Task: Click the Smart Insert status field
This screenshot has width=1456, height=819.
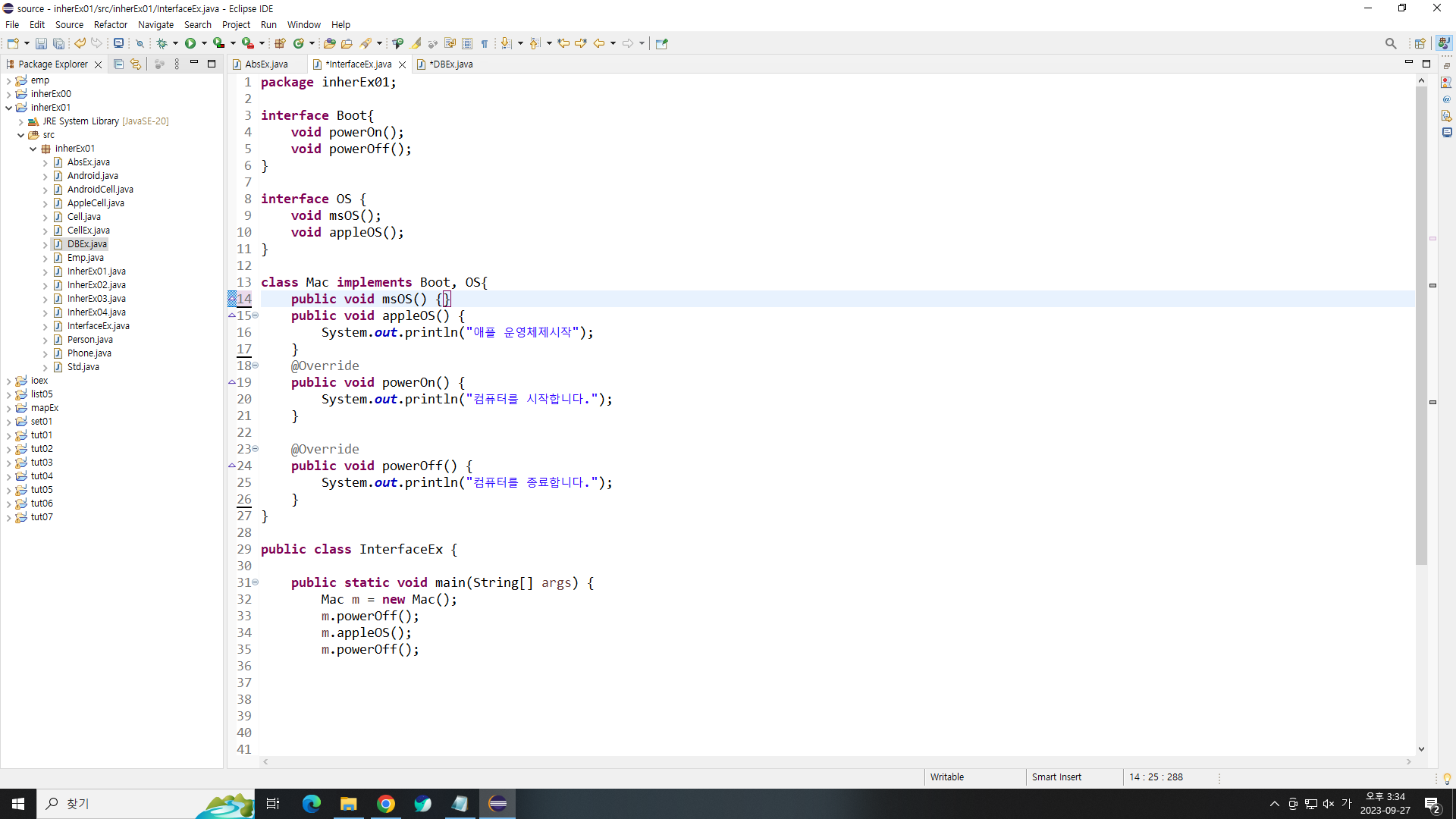Action: tap(1056, 777)
